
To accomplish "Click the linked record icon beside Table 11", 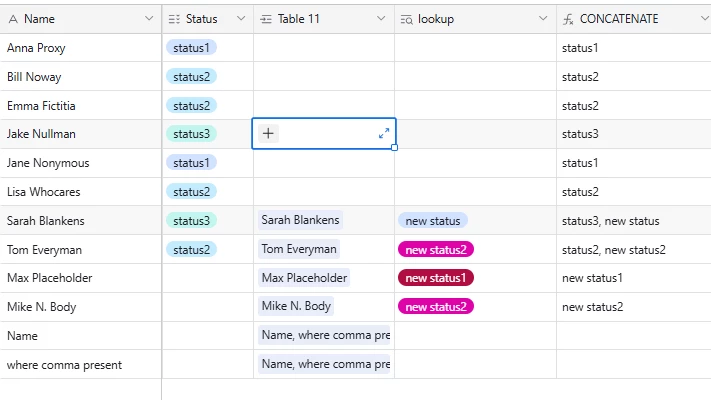I will click(x=266, y=19).
